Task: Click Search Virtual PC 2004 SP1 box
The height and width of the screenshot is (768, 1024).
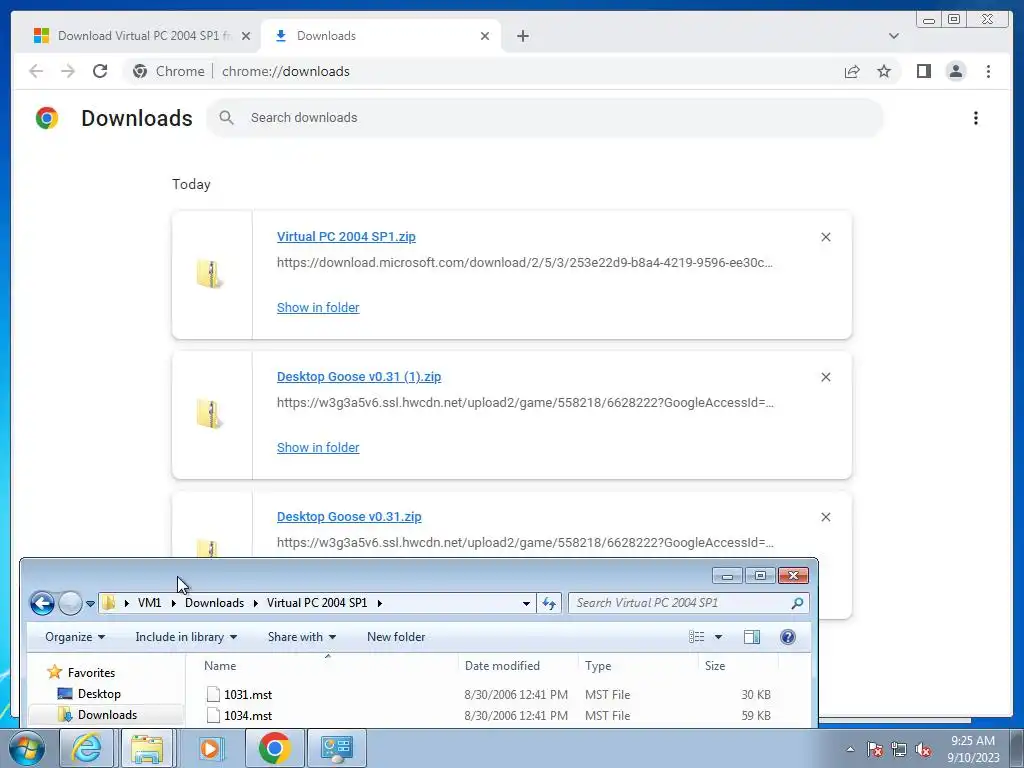Action: (x=688, y=603)
